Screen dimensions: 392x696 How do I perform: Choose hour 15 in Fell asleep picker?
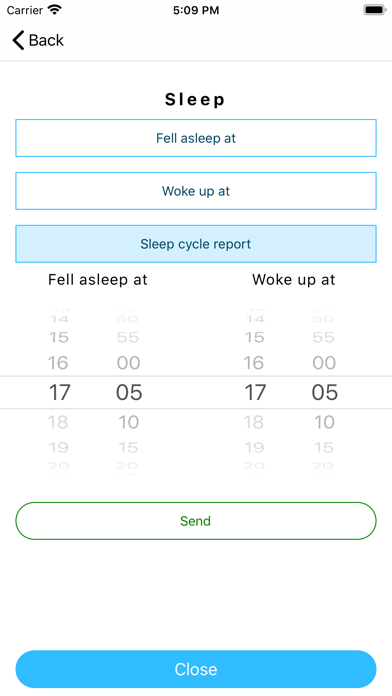pos(59,337)
